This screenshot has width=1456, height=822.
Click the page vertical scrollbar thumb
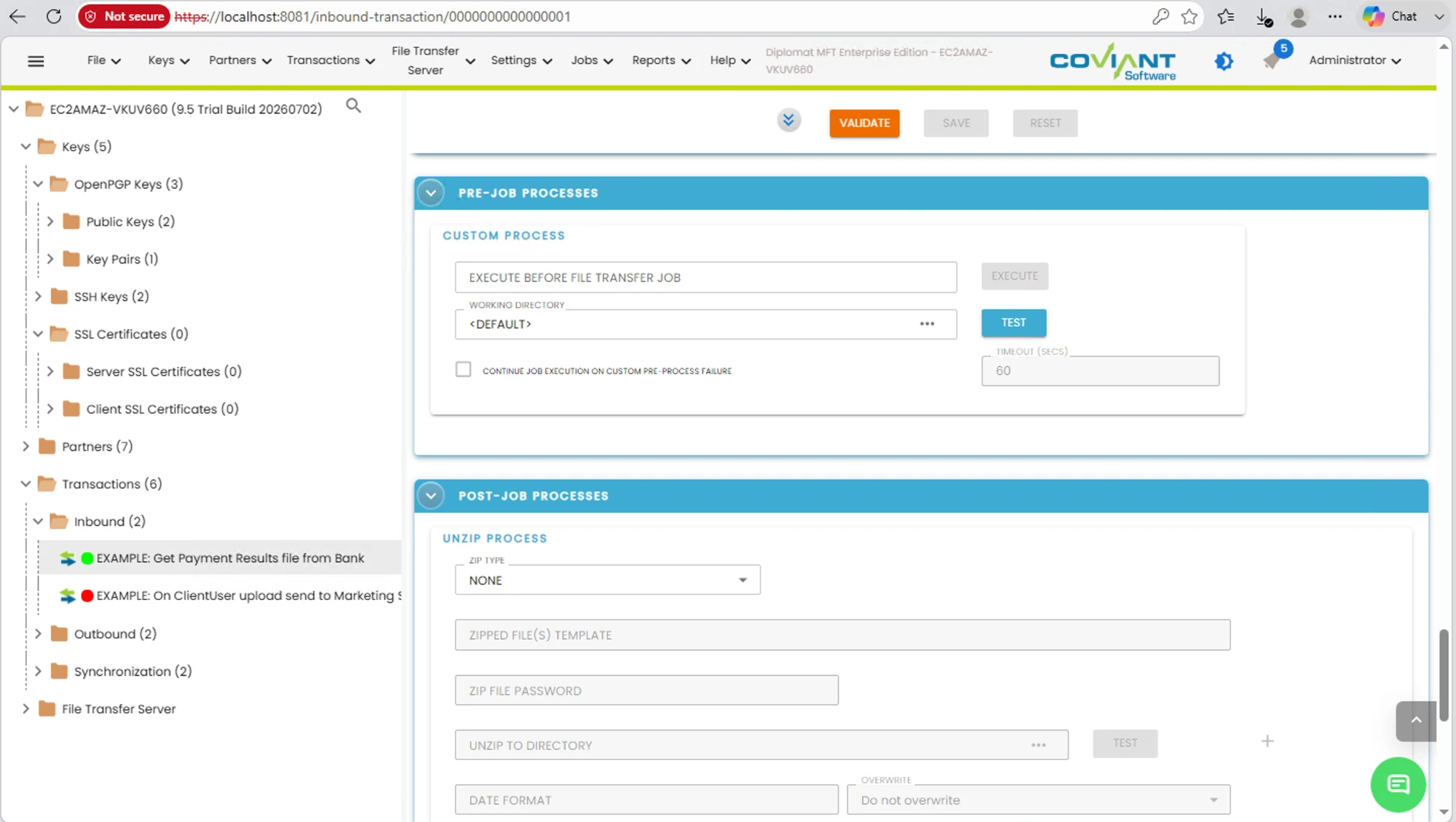coord(1444,675)
